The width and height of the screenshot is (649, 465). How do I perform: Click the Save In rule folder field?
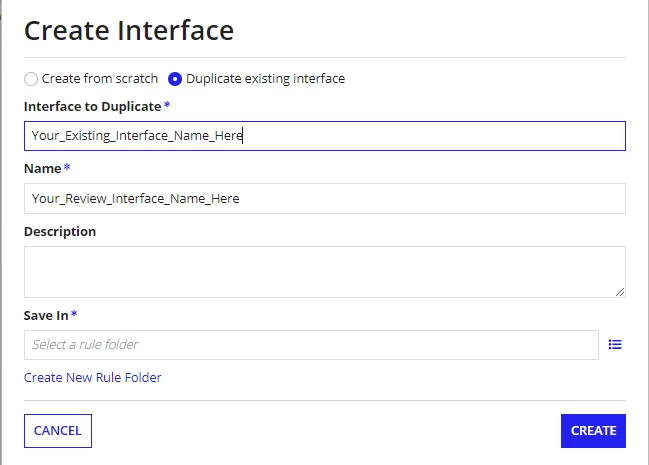(311, 345)
